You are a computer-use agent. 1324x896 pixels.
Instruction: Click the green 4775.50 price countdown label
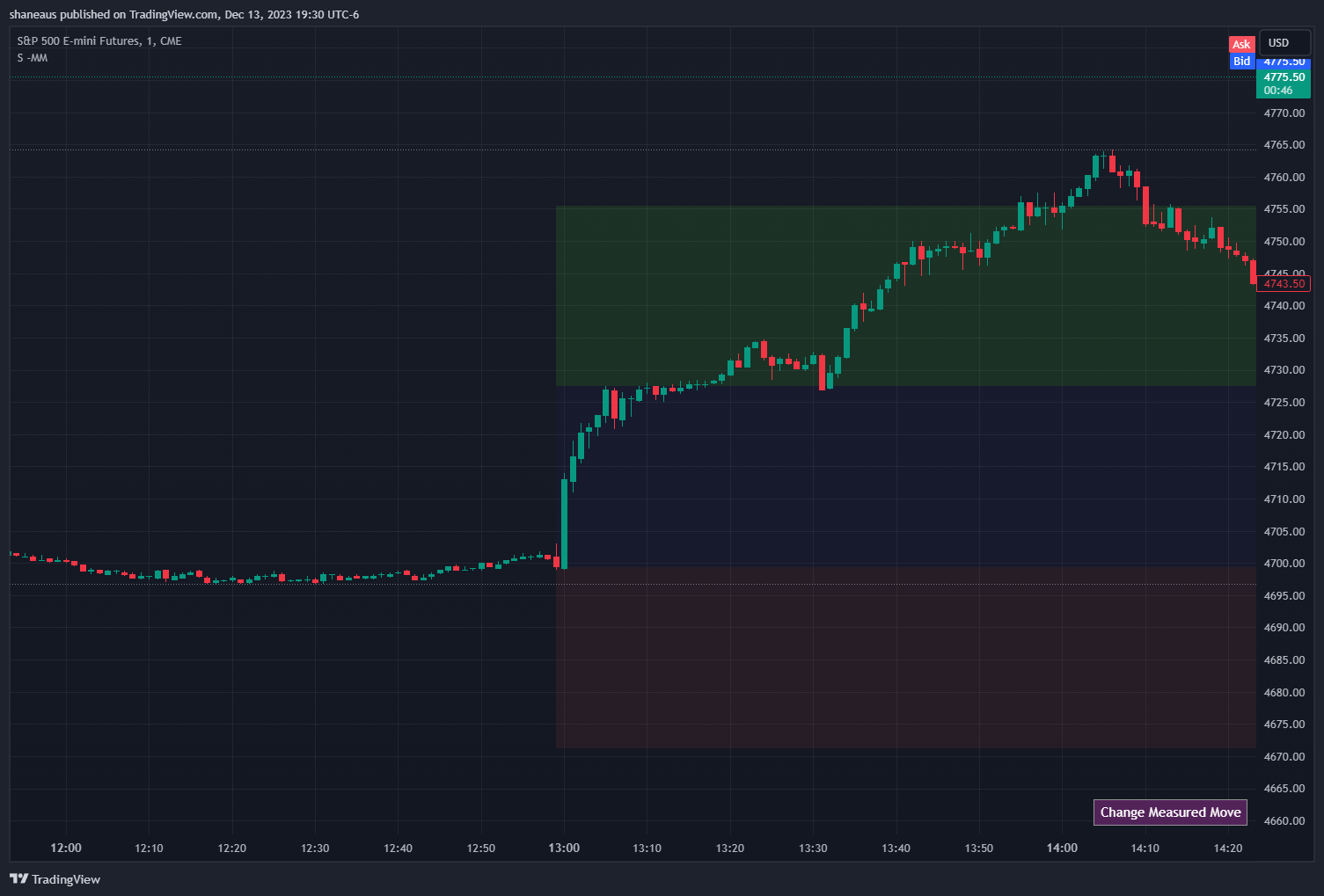[1284, 84]
